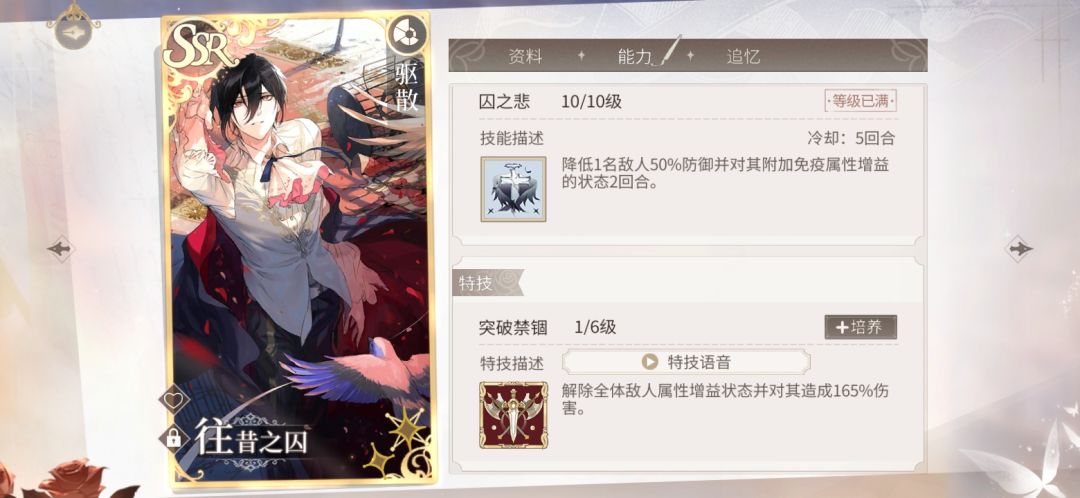Screen dimensions: 1080x498
Task: Tap the 培养 upgrade button
Action: (860, 327)
